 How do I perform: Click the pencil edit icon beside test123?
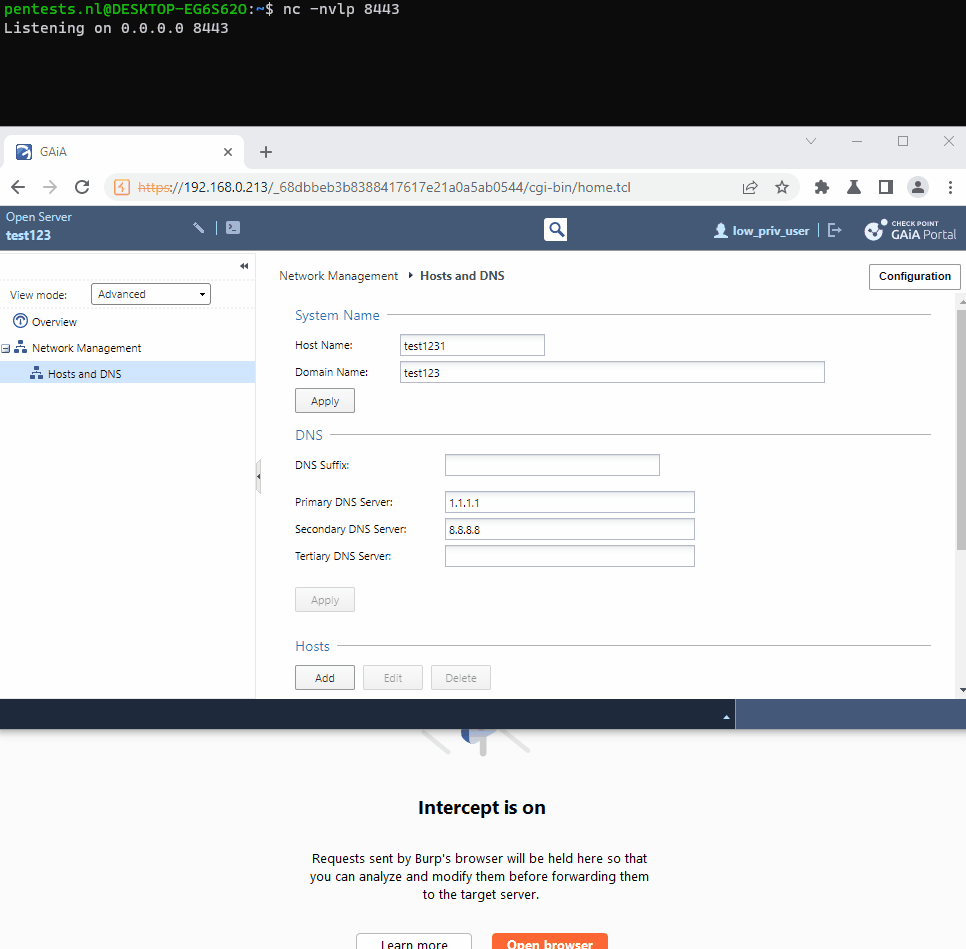(199, 228)
